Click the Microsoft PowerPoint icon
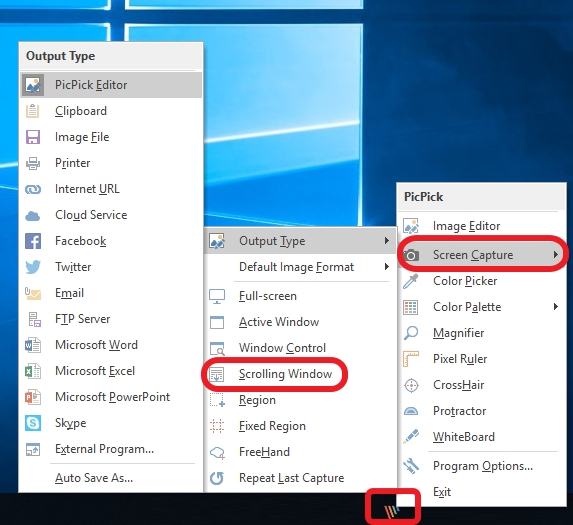Viewport: 573px width, 525px height. click(33, 397)
